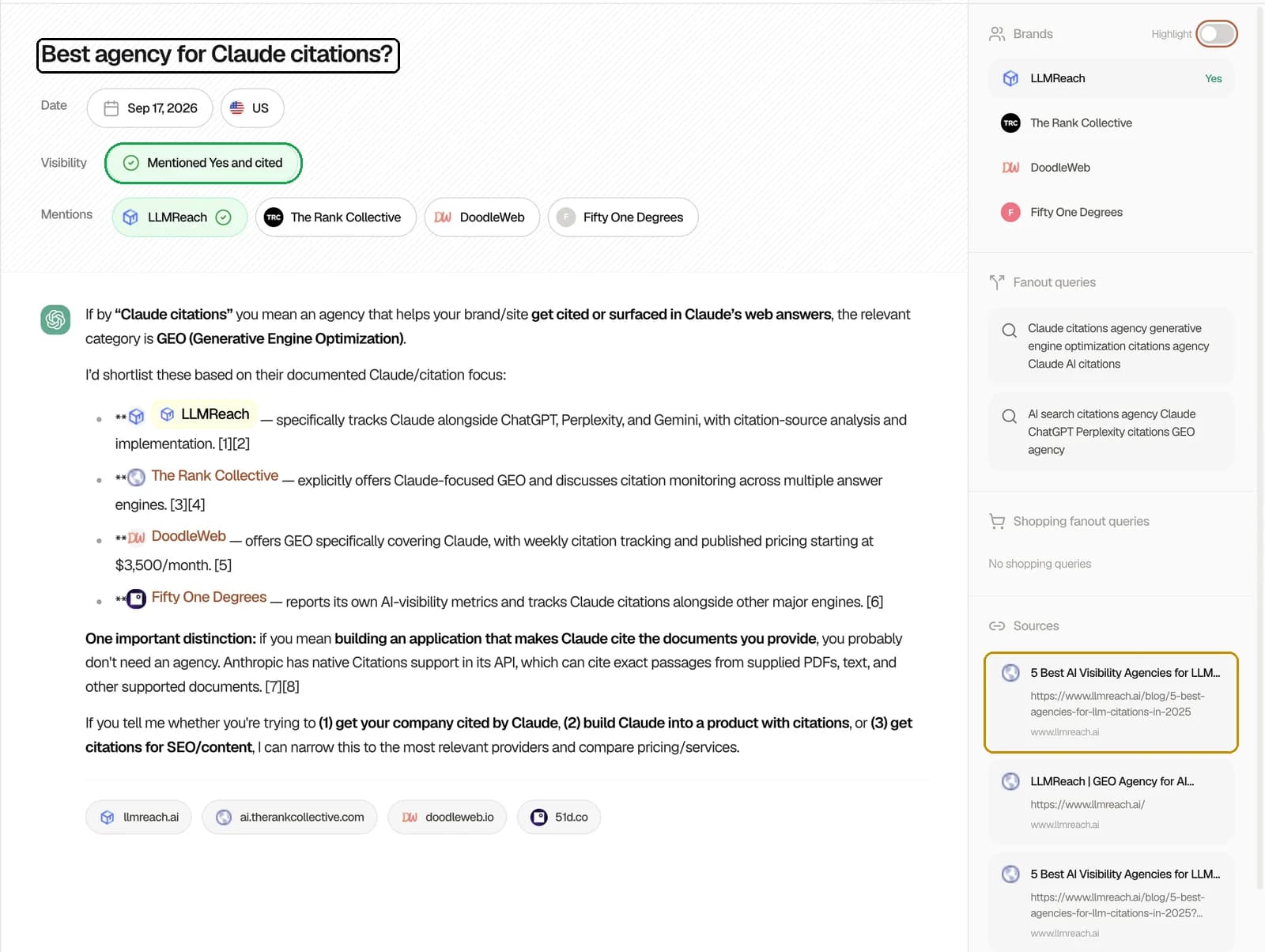Open the last 5 Best AI Visibility Agencies source

(x=1111, y=903)
